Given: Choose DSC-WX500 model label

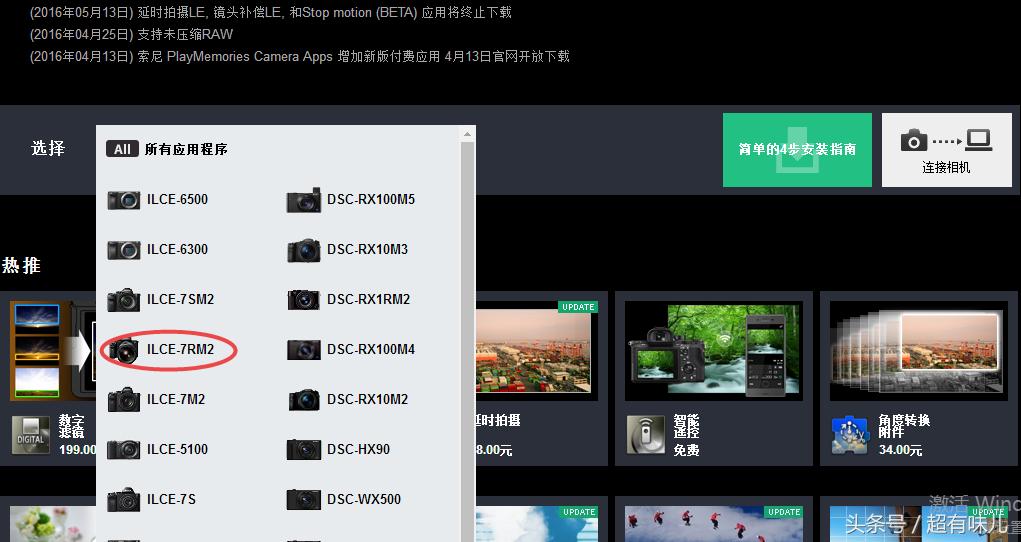Looking at the screenshot, I should (364, 500).
